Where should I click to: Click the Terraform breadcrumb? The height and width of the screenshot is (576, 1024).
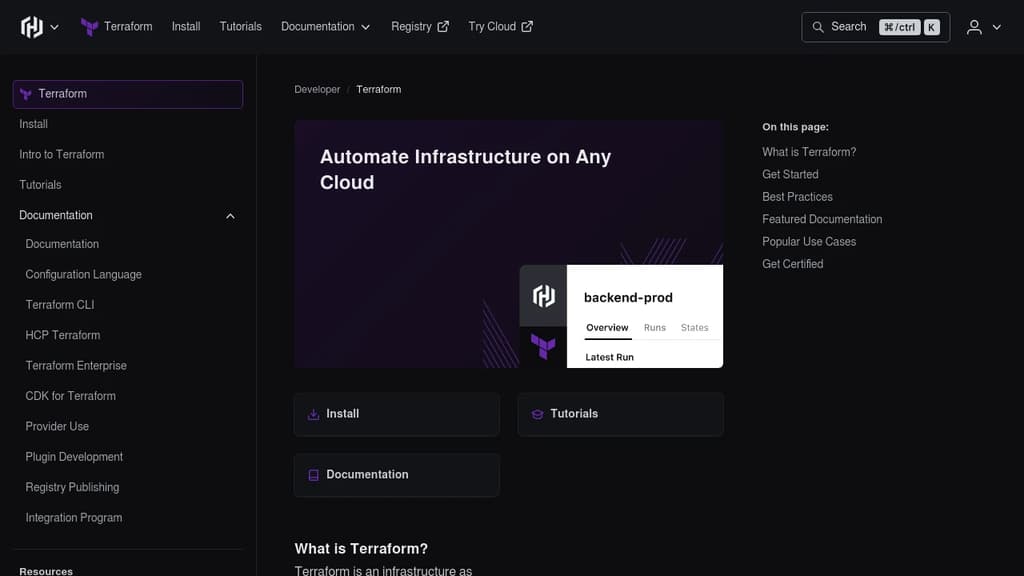379,89
